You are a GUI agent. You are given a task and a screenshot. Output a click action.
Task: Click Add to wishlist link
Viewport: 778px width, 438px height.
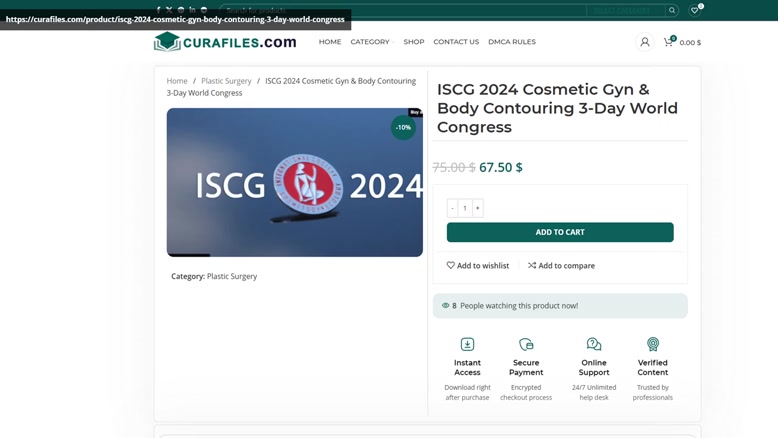478,265
